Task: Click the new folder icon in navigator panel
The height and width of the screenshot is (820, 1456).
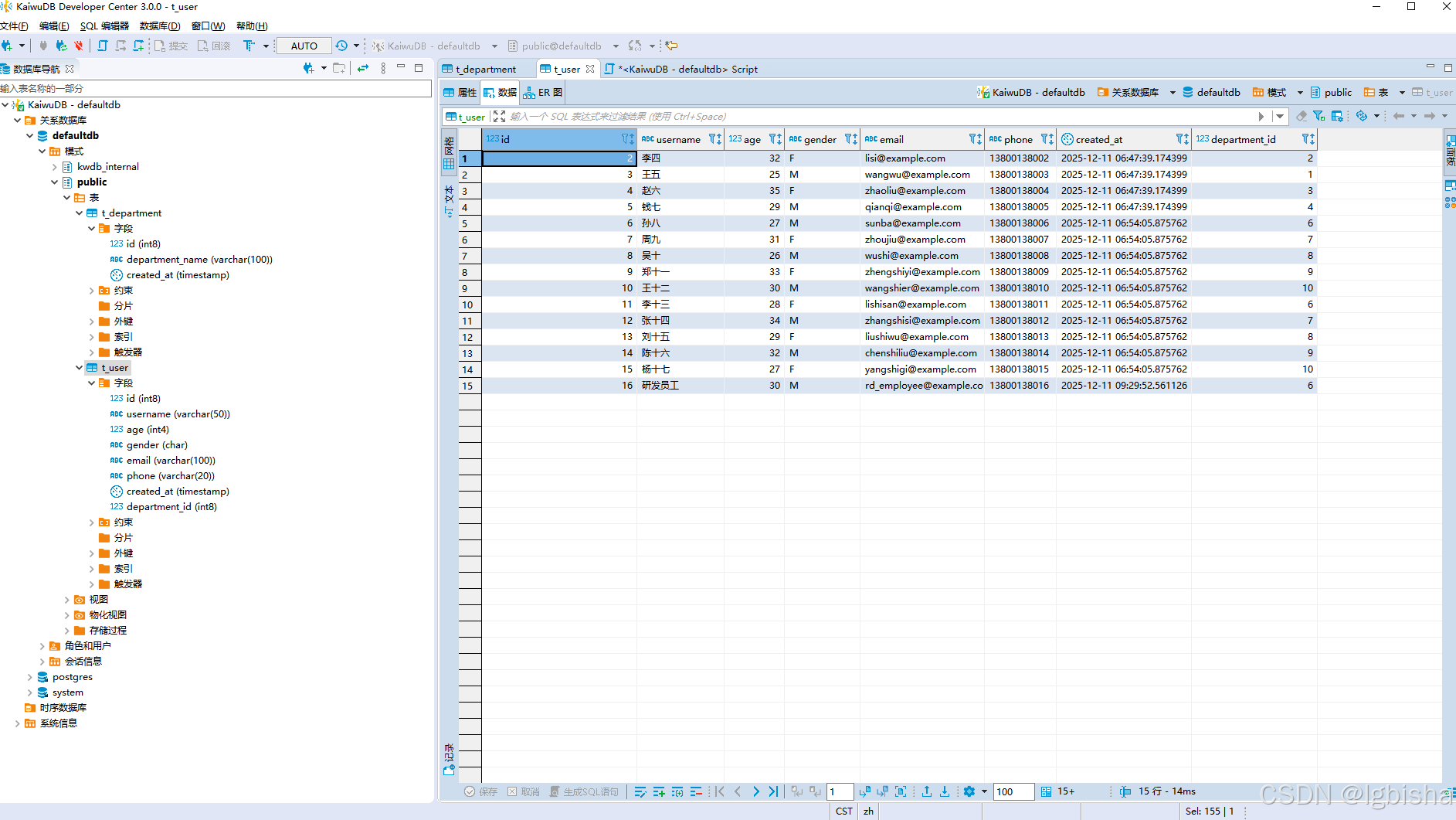Action: tap(339, 68)
